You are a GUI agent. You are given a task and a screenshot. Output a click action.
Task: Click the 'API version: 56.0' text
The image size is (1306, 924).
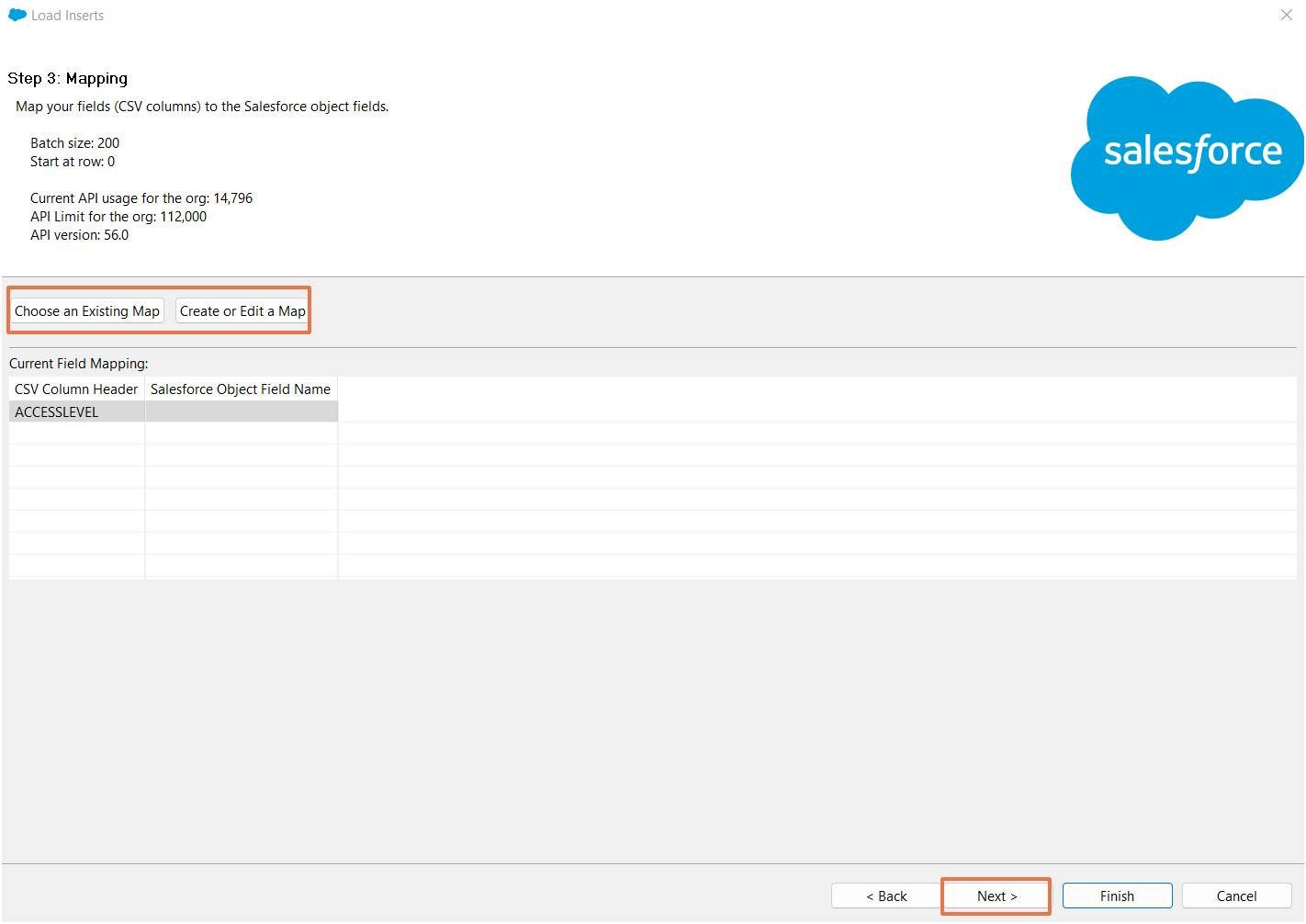click(x=79, y=234)
